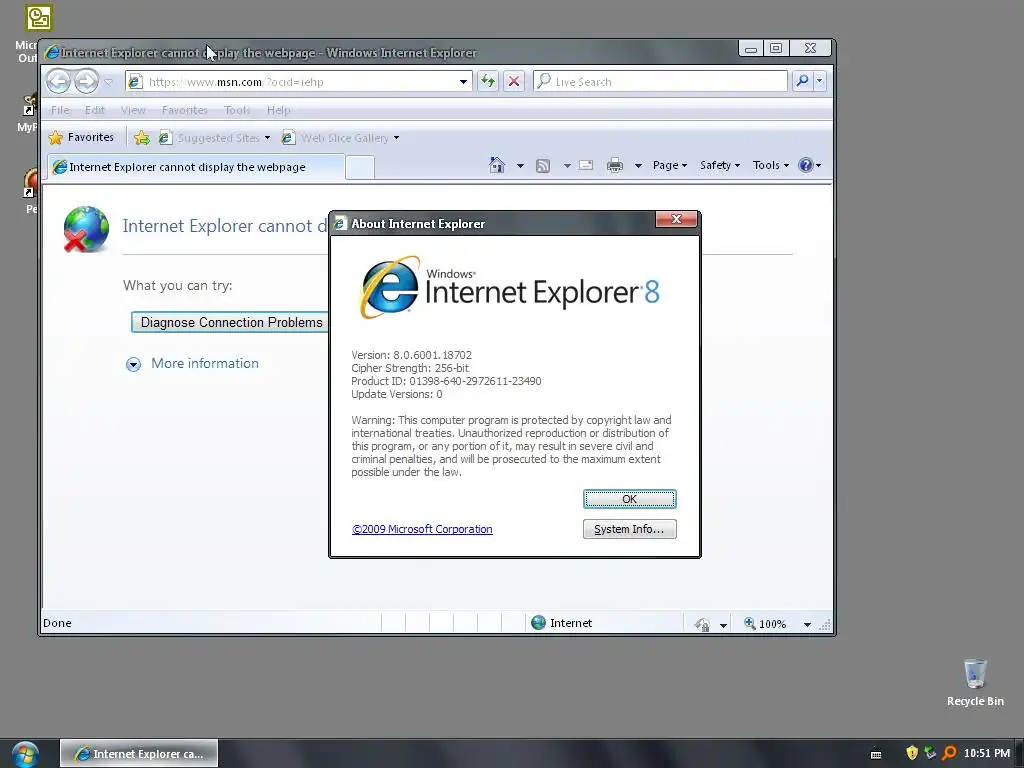
Task: Click the 'Cipher Strength: 256-bit' text
Action: (x=409, y=368)
